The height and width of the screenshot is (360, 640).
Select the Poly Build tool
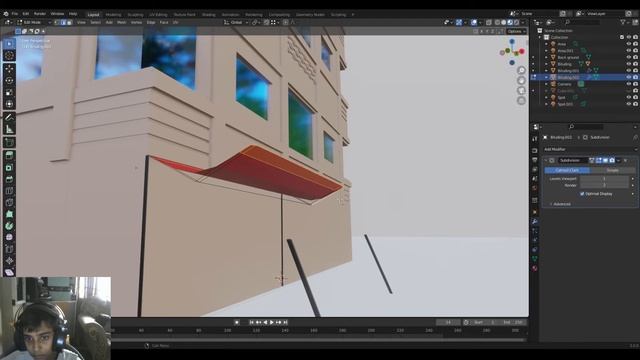click(9, 214)
